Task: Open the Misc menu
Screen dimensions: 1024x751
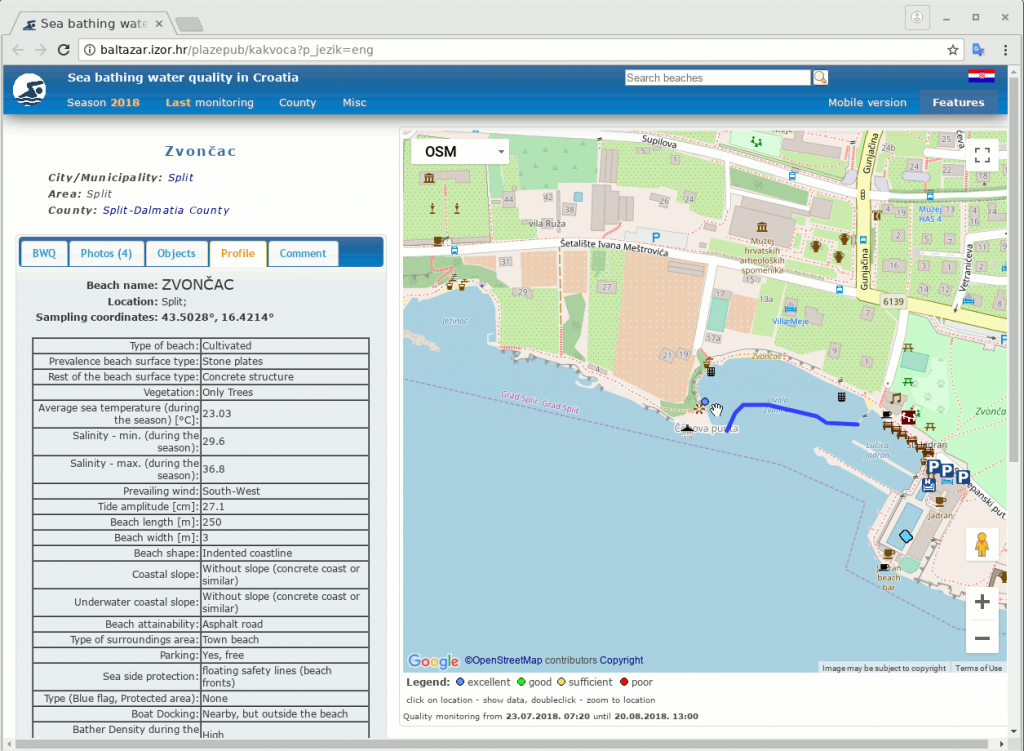Action: tap(354, 103)
